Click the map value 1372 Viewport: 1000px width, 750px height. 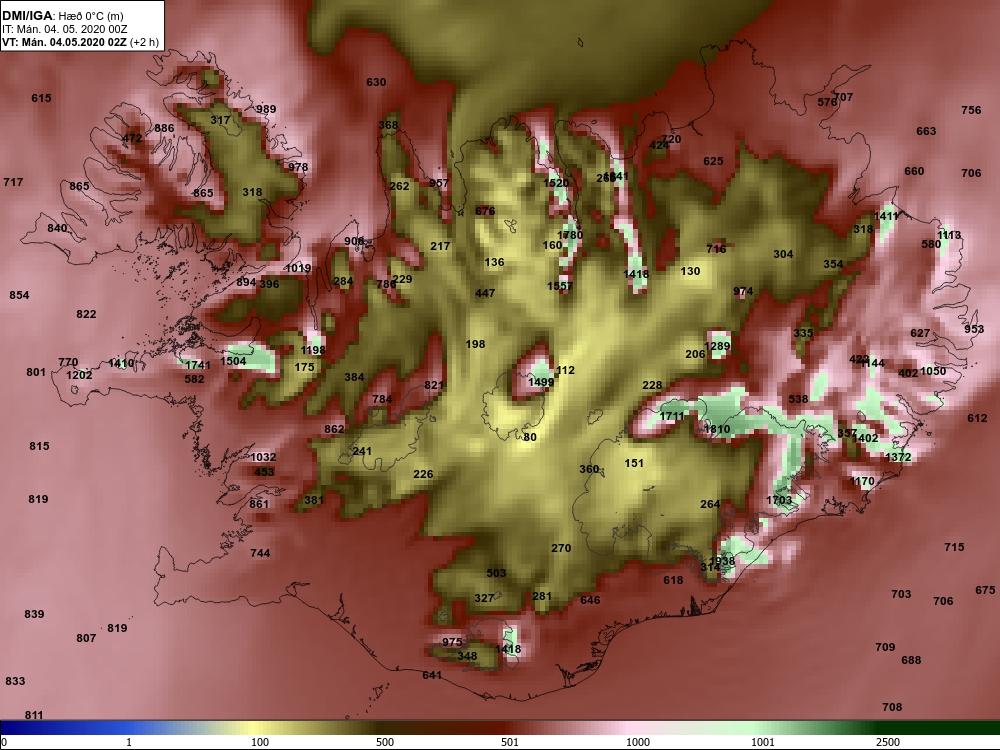point(898,457)
